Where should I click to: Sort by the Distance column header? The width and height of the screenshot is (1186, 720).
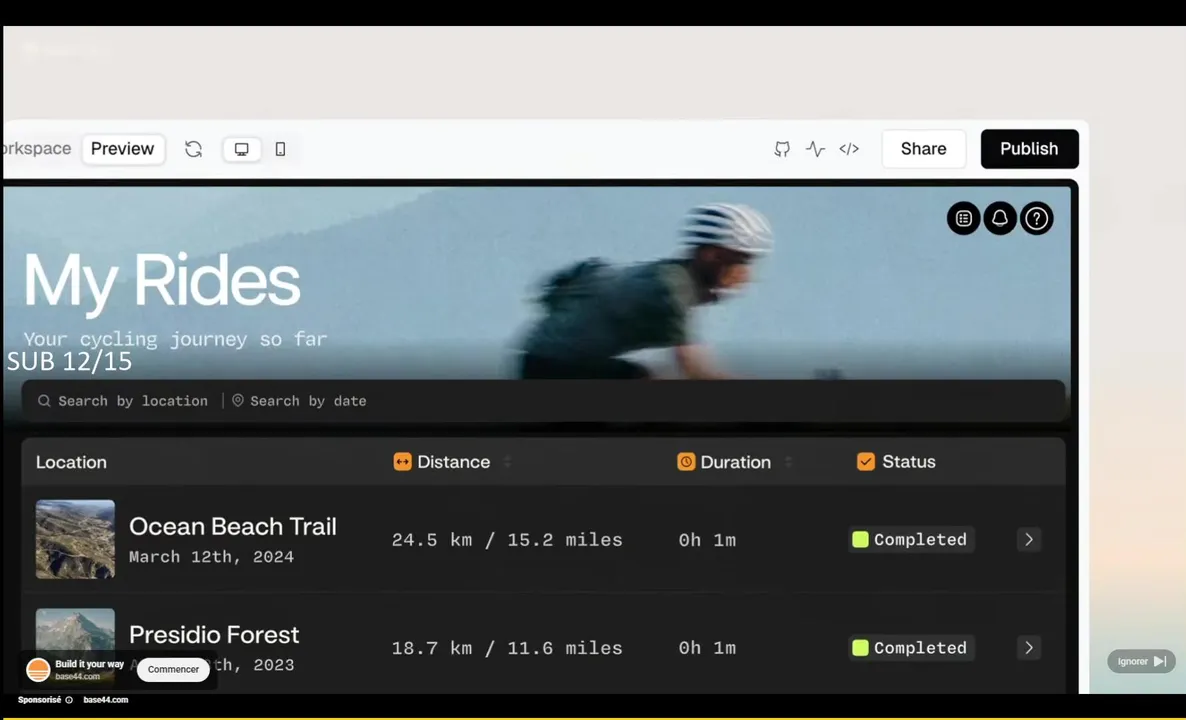click(453, 462)
